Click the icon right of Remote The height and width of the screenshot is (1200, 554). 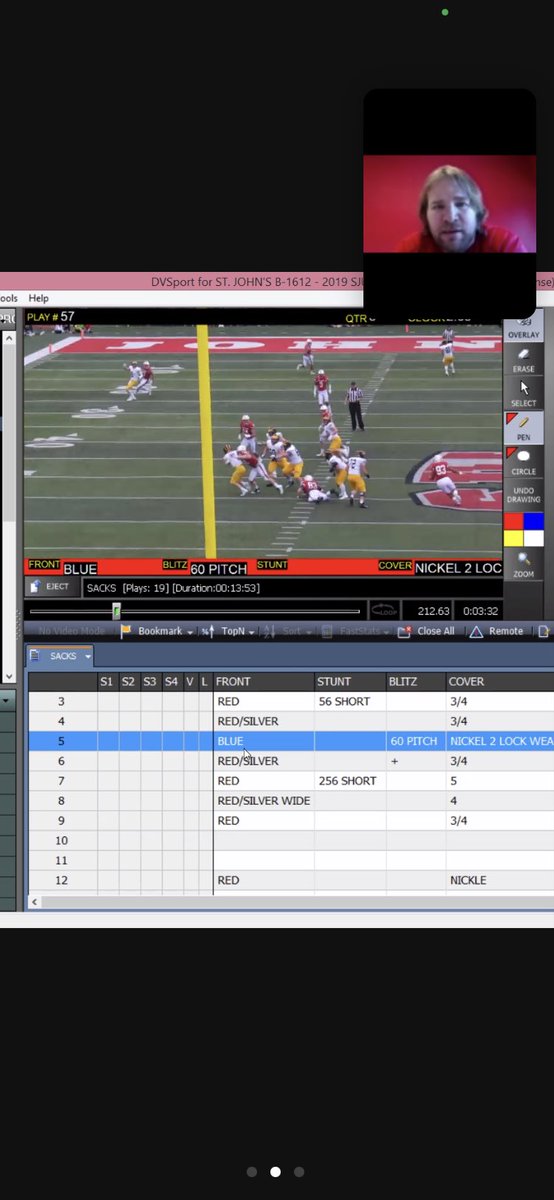[x=543, y=631]
